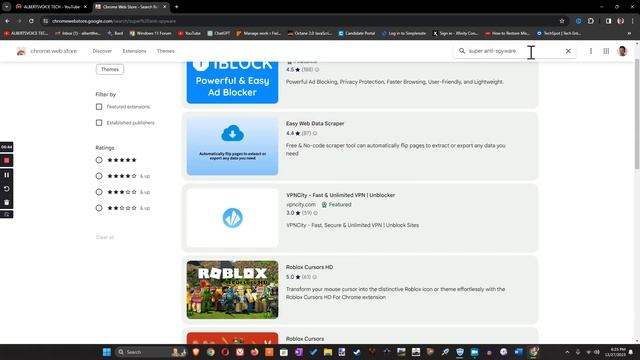Click the vpncity.com publisher link

point(301,204)
